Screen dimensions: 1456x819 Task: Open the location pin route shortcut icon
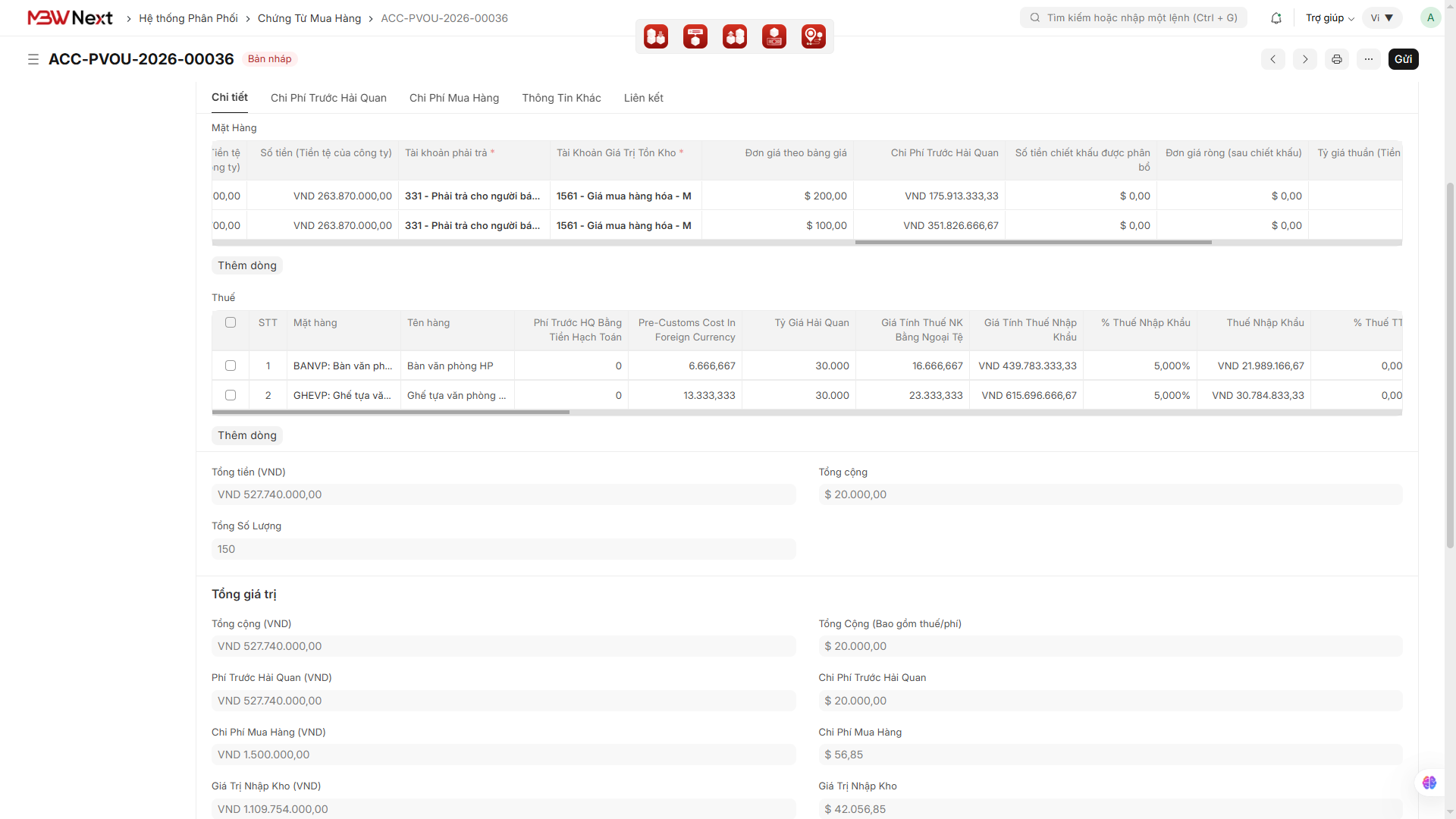814,36
